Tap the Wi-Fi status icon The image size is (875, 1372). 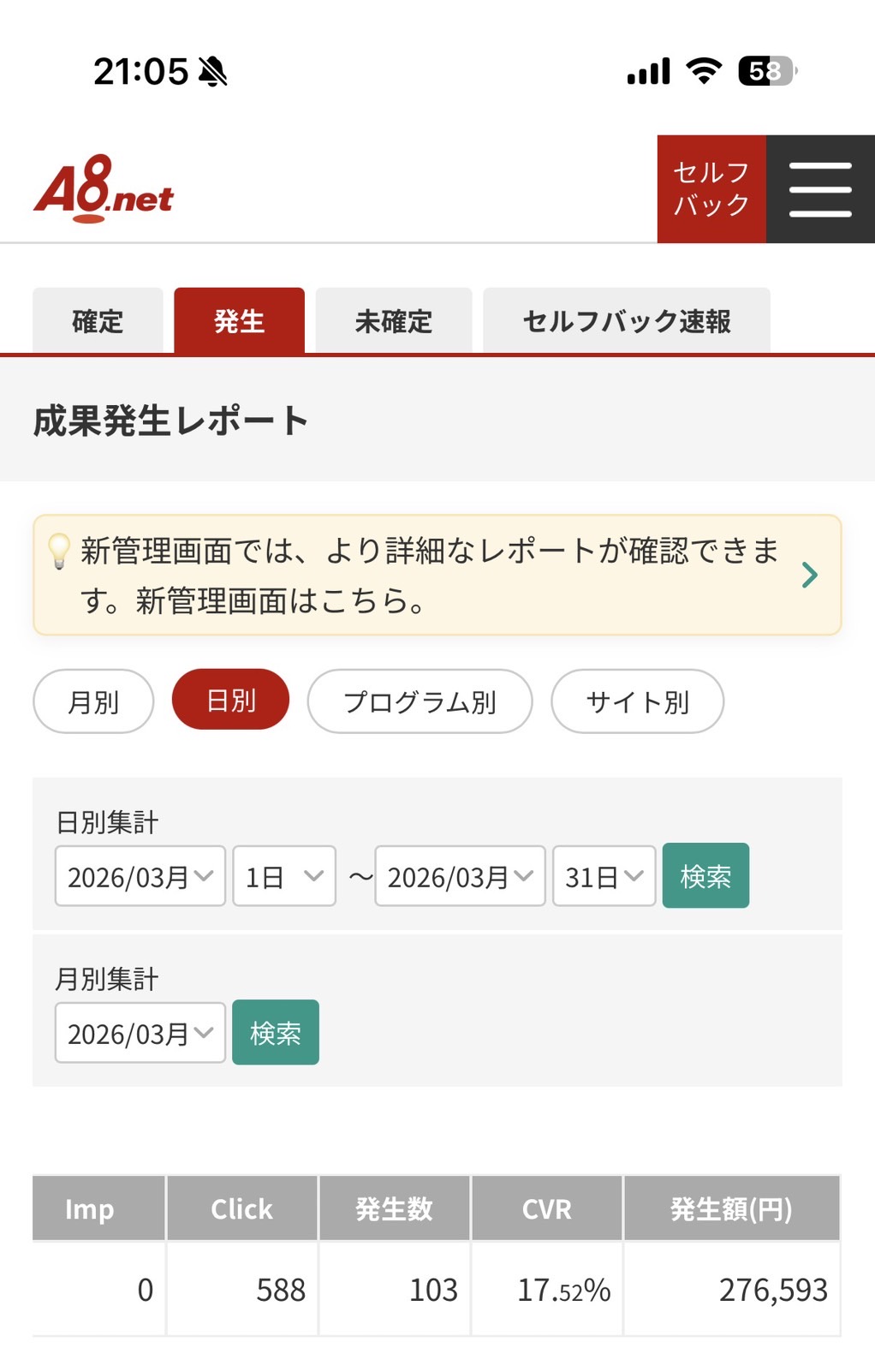pyautogui.click(x=704, y=71)
